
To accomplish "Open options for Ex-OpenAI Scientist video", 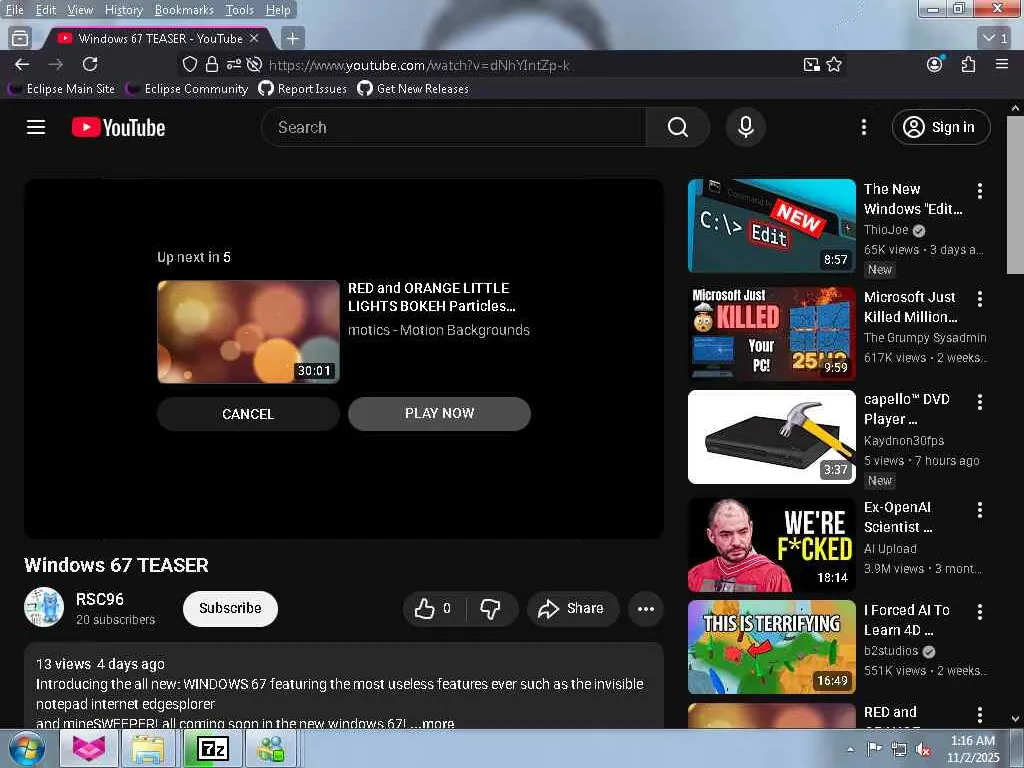I will 980,510.
